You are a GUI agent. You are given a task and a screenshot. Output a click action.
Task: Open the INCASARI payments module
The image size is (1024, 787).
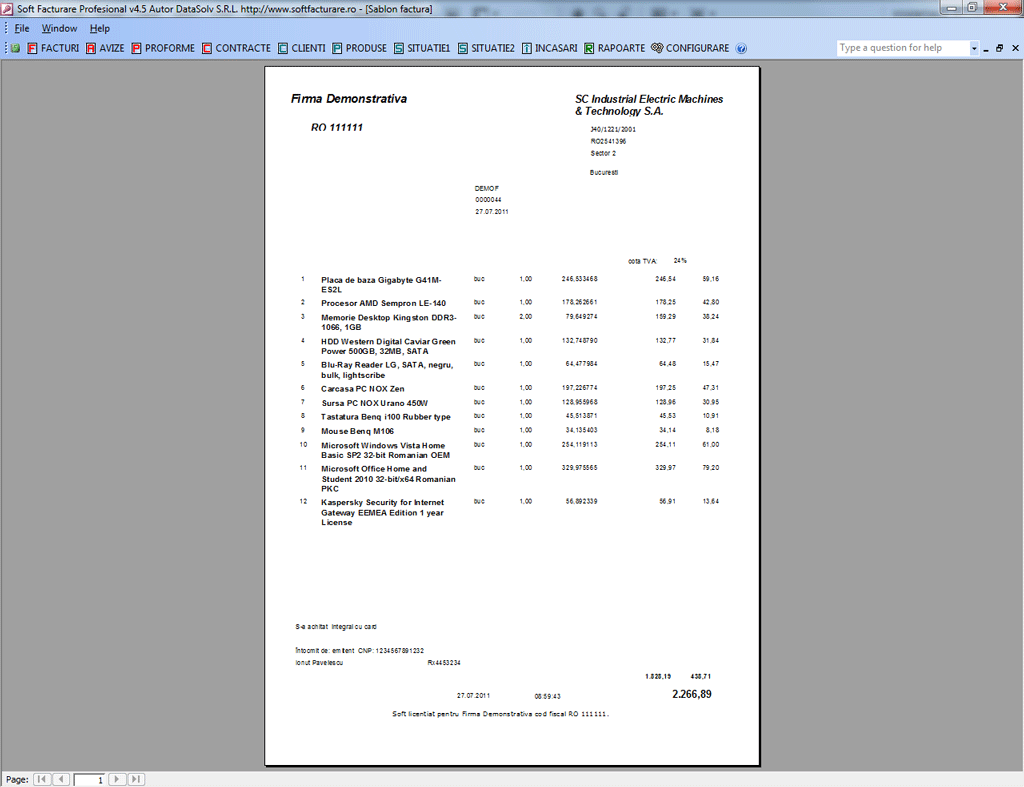[549, 48]
